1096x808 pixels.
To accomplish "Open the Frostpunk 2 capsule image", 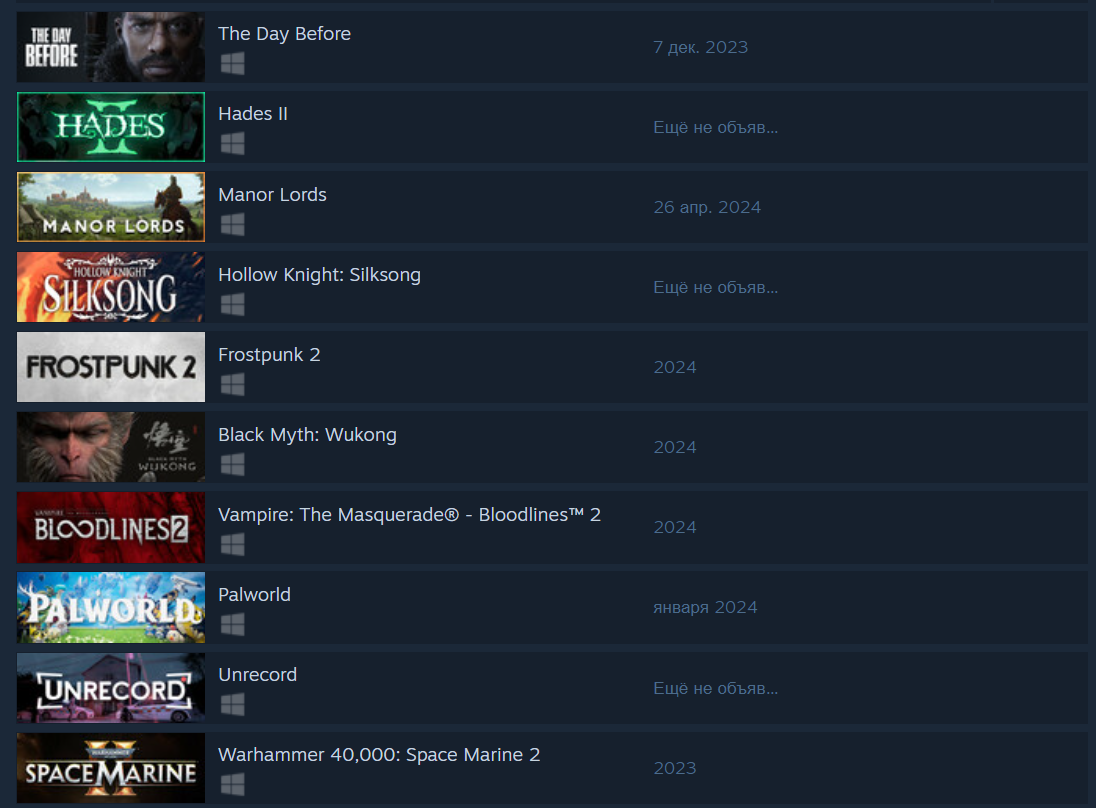I will (x=111, y=367).
